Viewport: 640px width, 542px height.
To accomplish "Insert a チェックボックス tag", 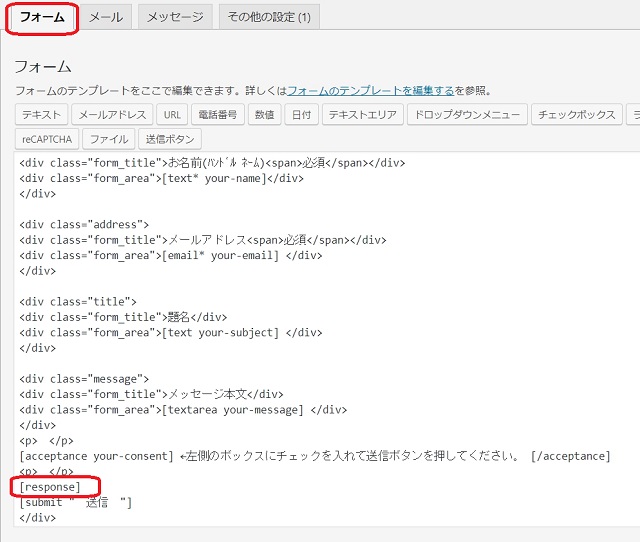I will click(576, 115).
